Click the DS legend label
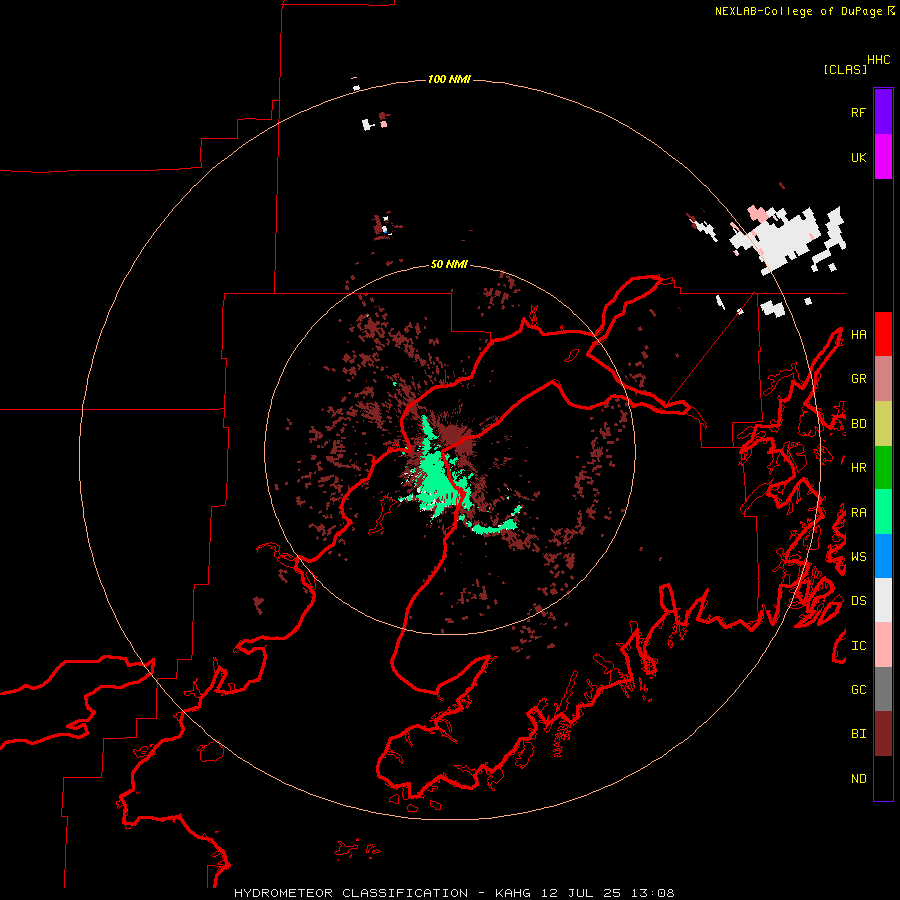 tap(858, 601)
